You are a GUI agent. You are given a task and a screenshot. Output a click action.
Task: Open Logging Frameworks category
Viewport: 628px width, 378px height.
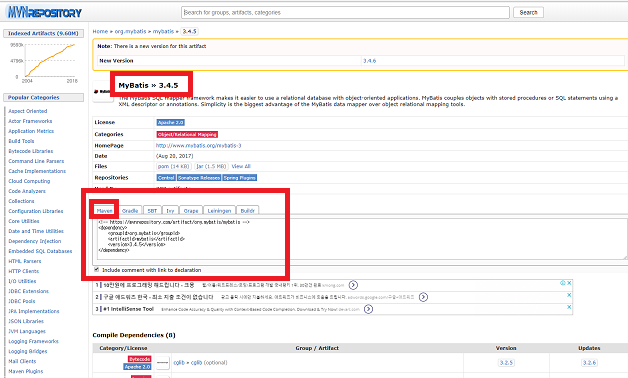click(x=33, y=341)
